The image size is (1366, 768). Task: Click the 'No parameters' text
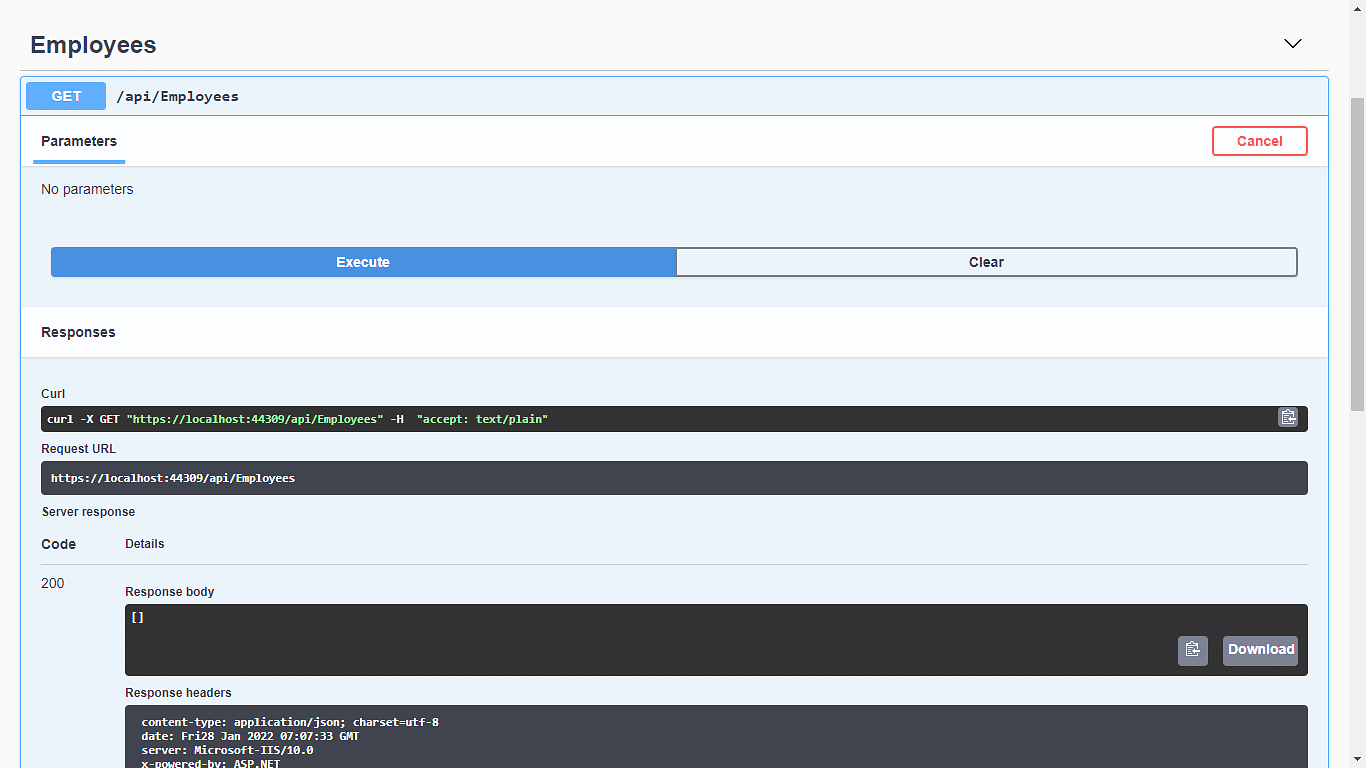coord(87,189)
